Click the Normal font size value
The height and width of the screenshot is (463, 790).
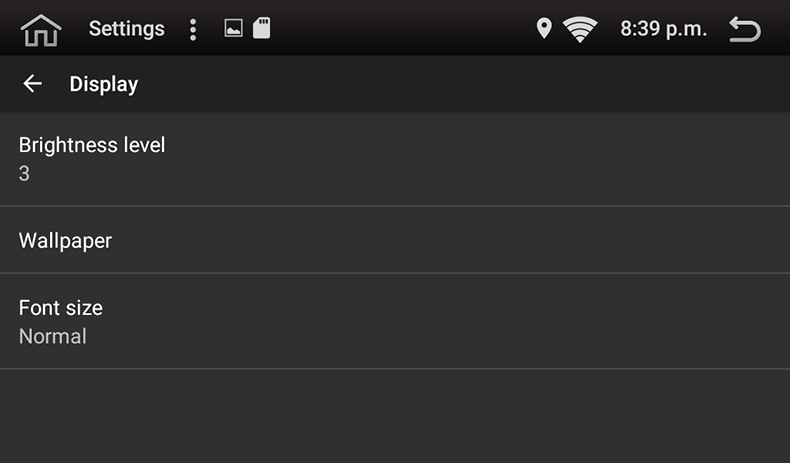coord(53,337)
